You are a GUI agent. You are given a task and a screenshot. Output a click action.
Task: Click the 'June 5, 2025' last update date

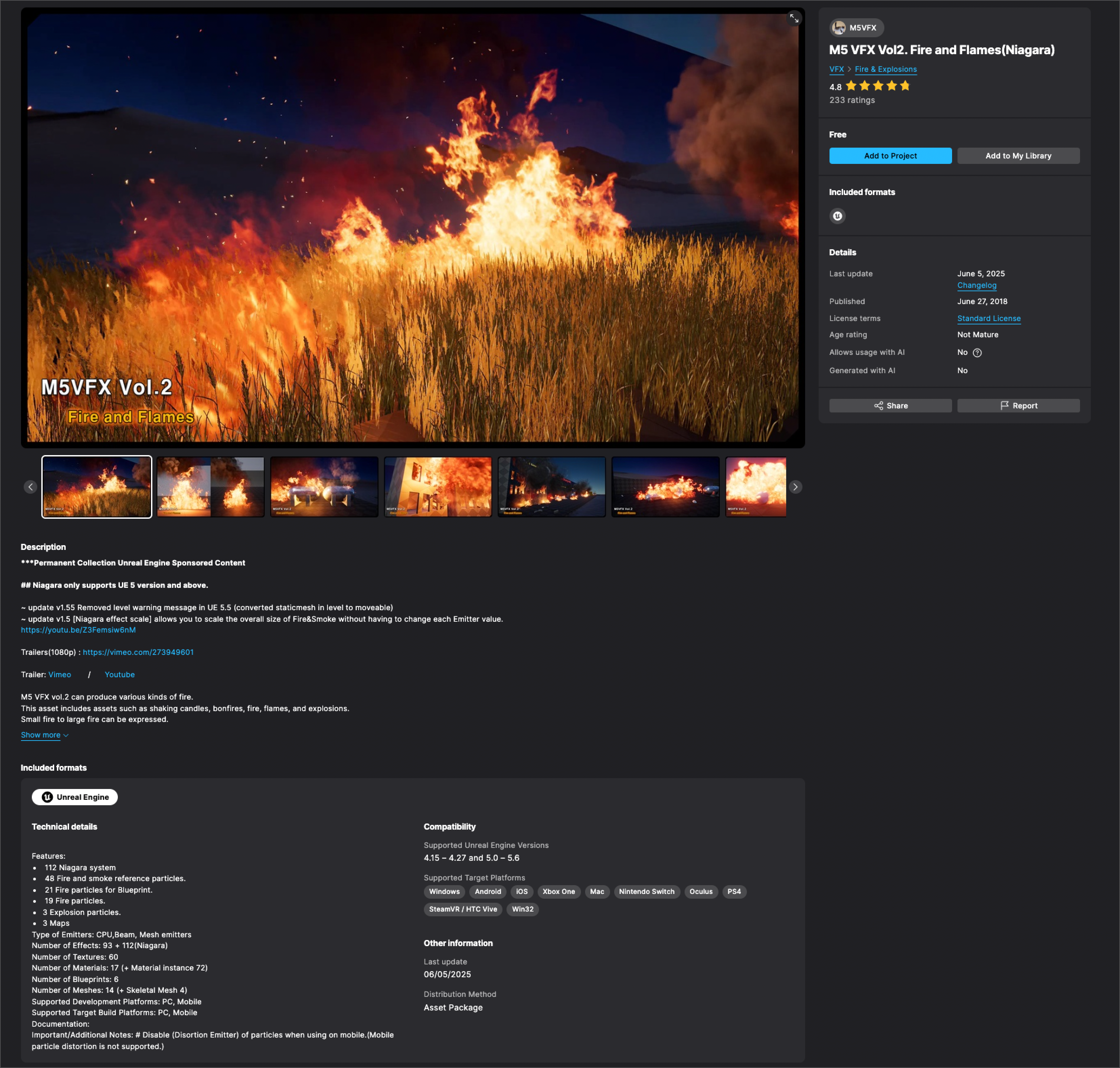[x=981, y=273]
